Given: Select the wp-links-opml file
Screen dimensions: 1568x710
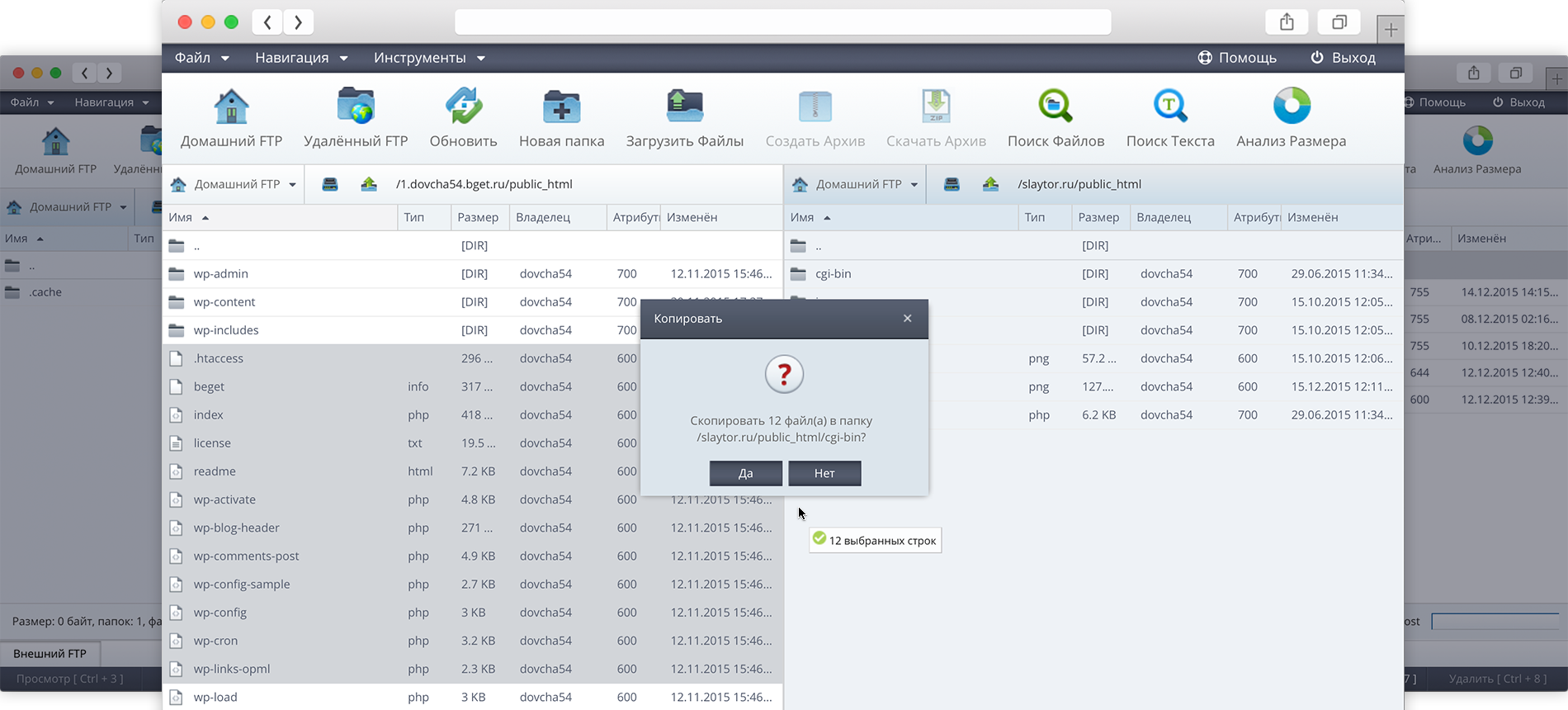Looking at the screenshot, I should [x=473, y=669].
